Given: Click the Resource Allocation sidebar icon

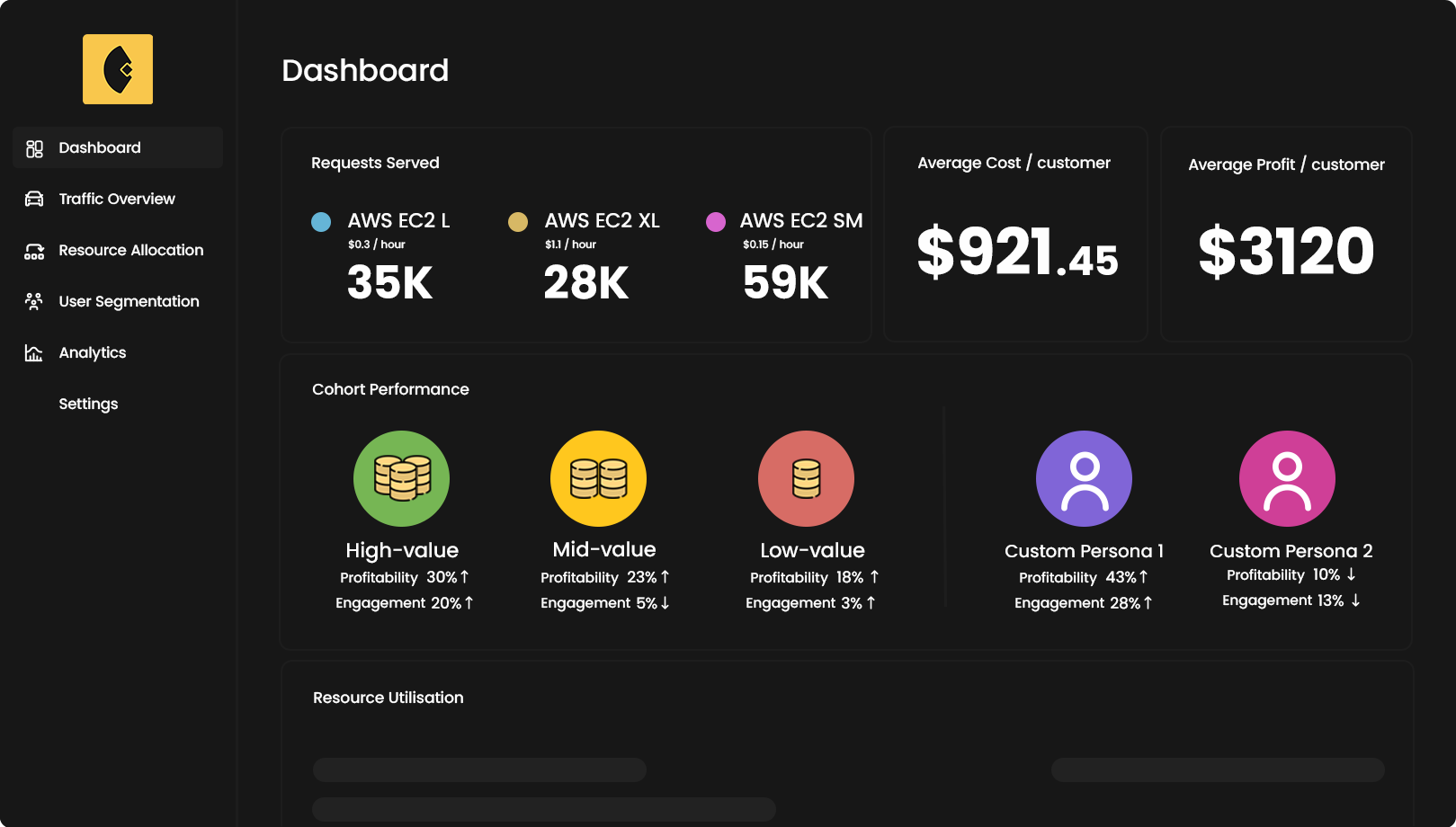Looking at the screenshot, I should (x=34, y=251).
